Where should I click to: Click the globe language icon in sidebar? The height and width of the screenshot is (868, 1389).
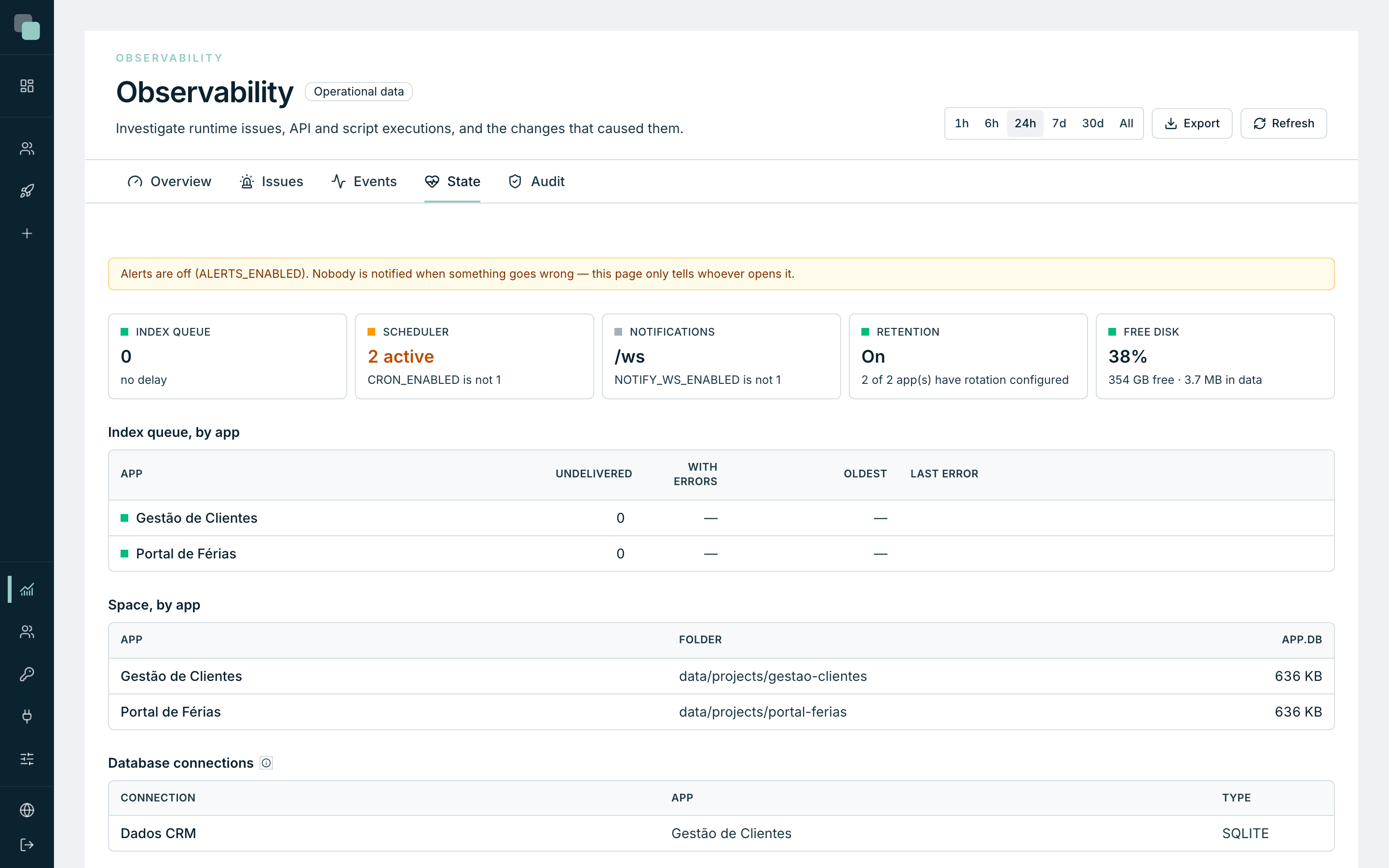coord(27,810)
